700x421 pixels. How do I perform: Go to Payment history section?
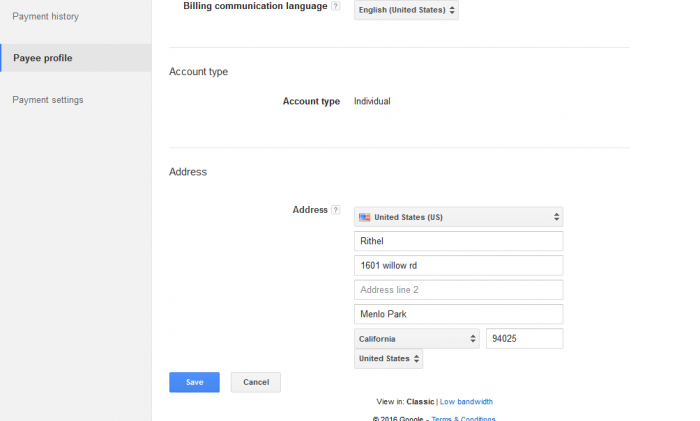tap(45, 17)
